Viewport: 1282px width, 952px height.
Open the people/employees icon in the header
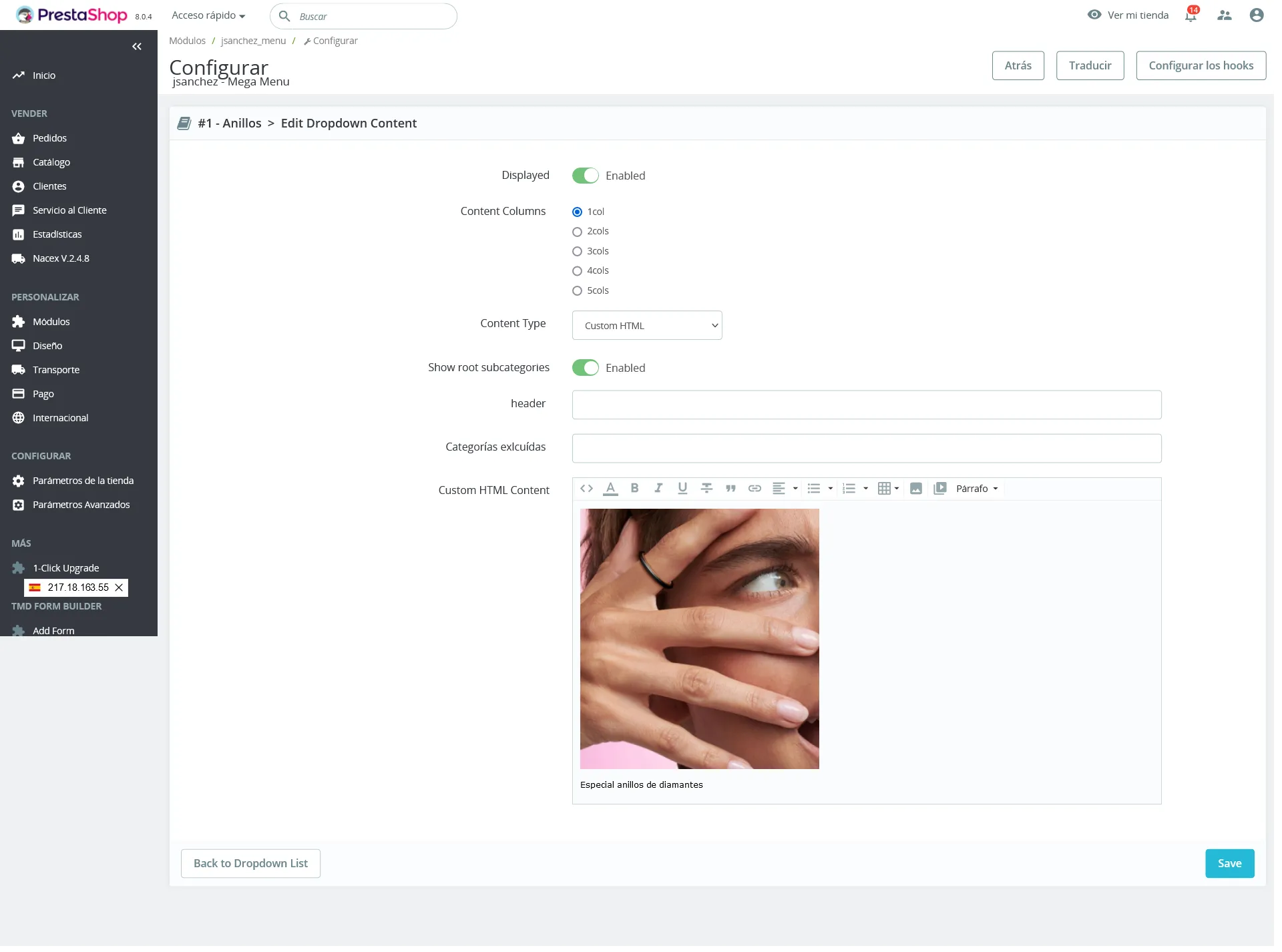(x=1224, y=15)
